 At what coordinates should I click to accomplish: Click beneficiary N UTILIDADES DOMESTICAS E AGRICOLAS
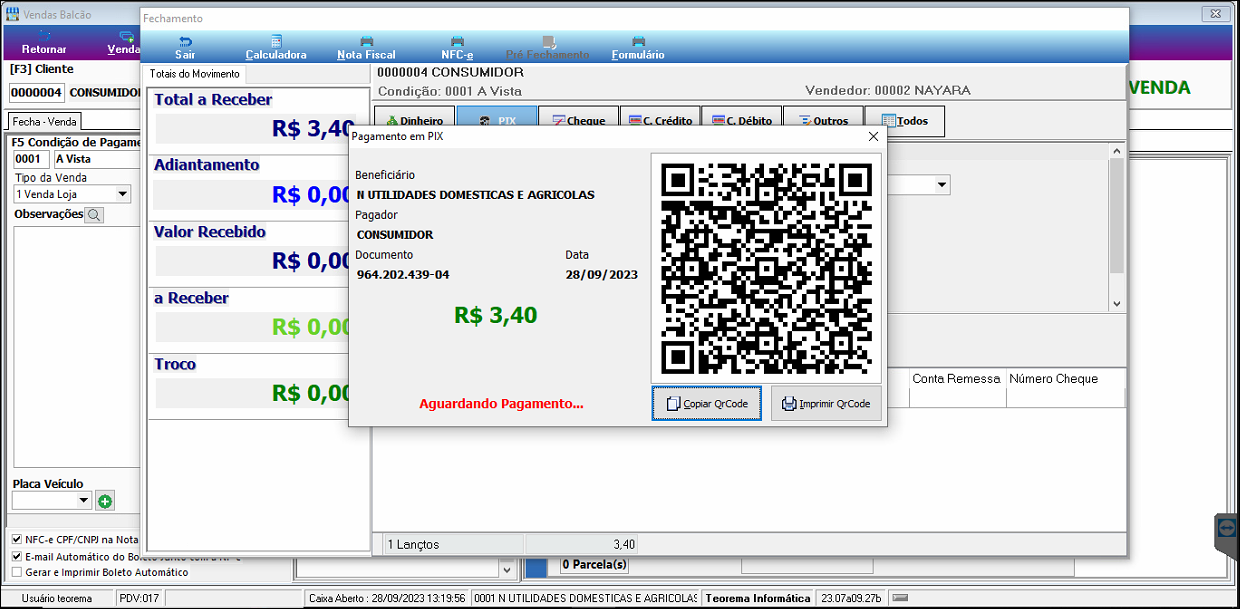pos(475,195)
